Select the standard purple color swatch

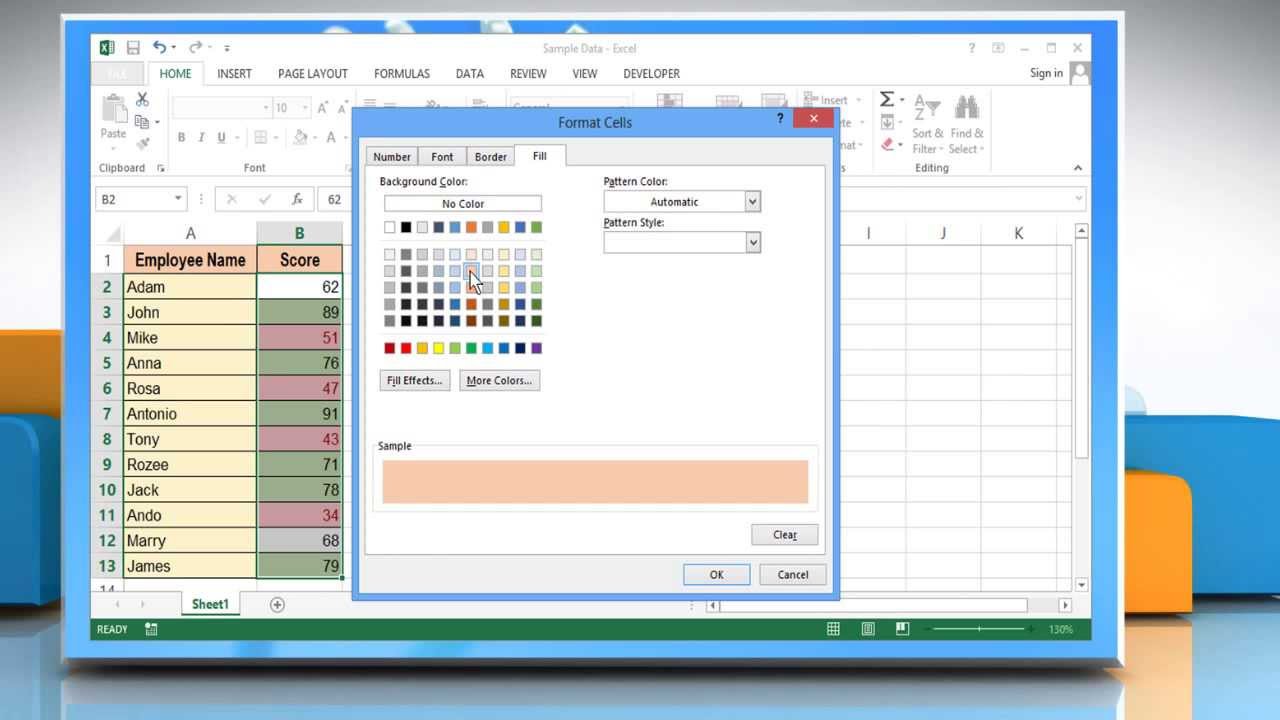click(537, 348)
